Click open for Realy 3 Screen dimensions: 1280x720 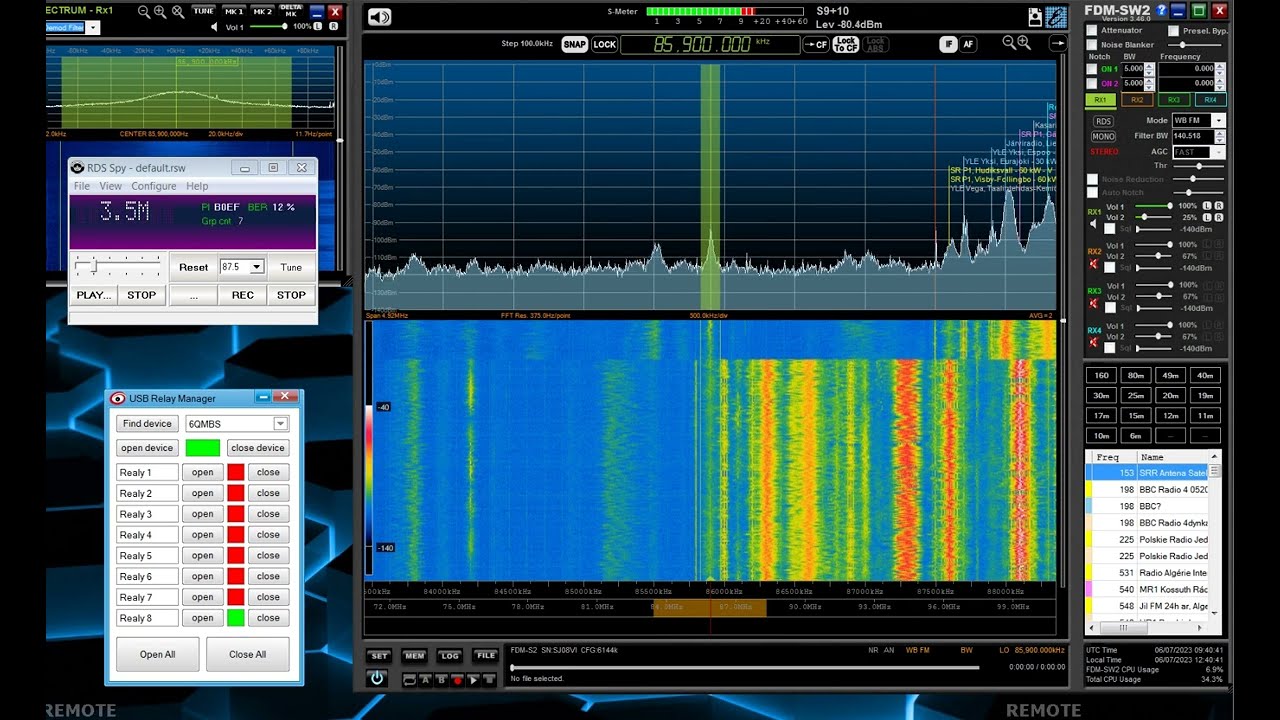(203, 514)
